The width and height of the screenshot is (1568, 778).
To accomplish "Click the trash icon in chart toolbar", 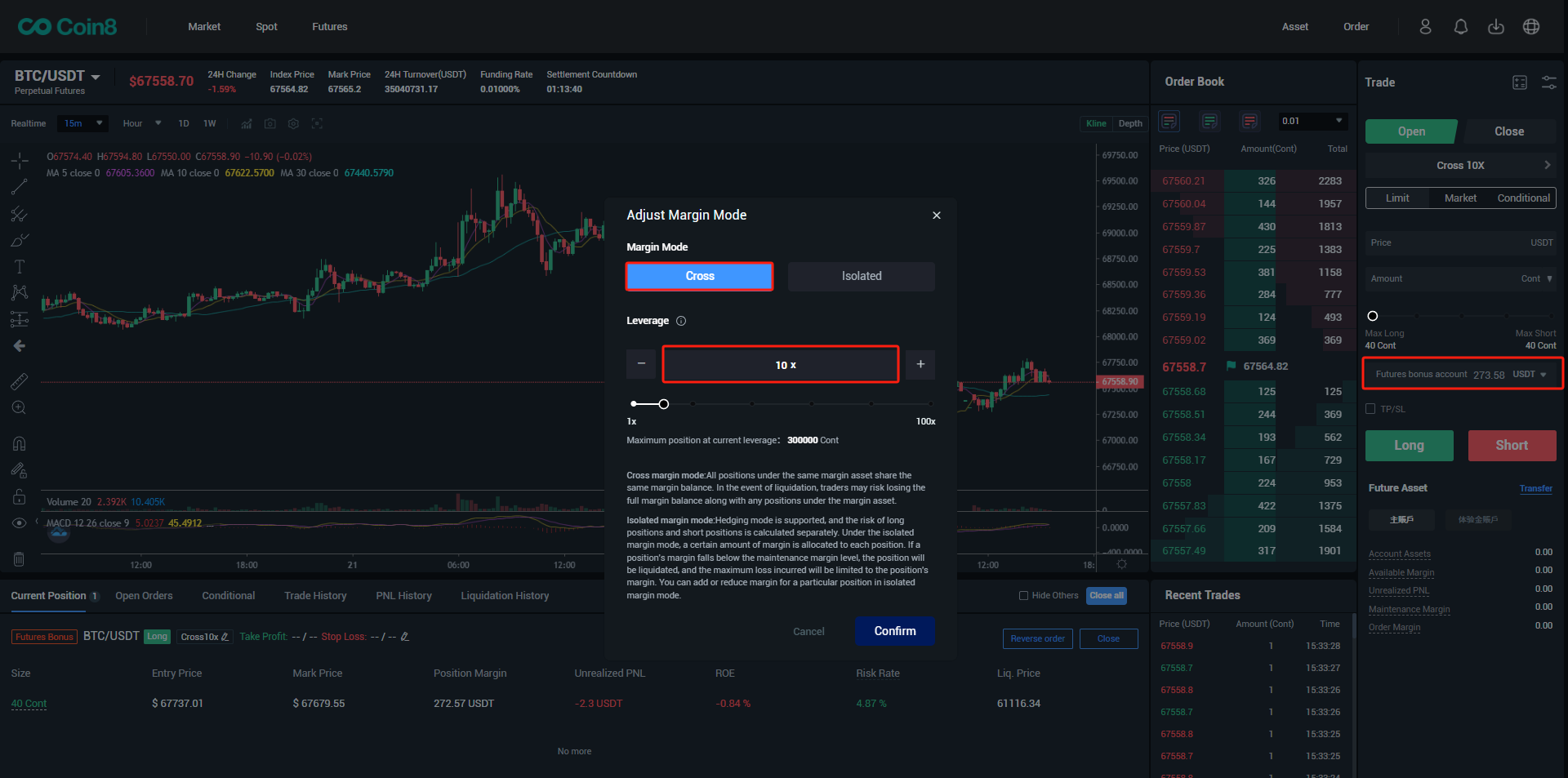I will click(x=20, y=559).
